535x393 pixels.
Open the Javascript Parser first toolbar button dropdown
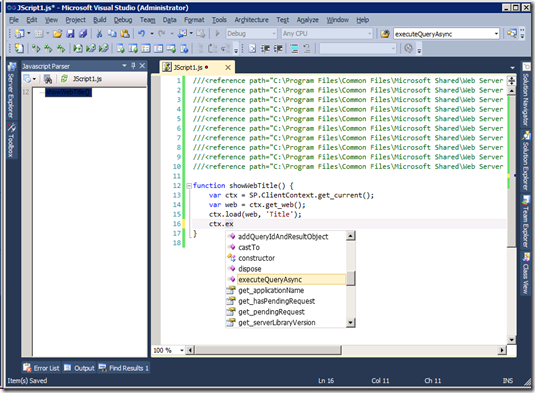34,79
